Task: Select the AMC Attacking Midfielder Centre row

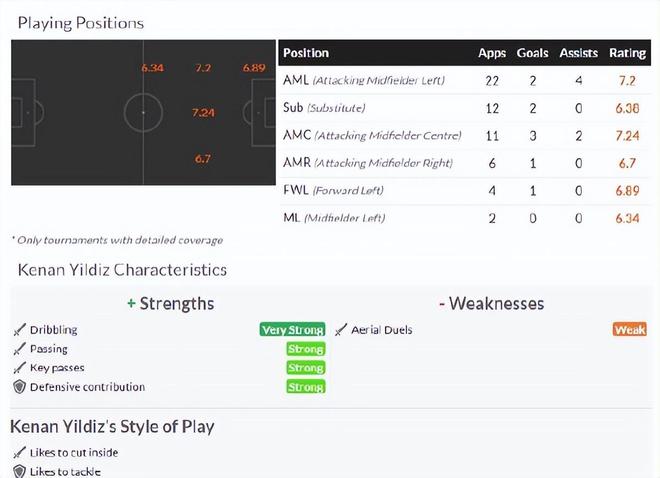Action: [372, 135]
